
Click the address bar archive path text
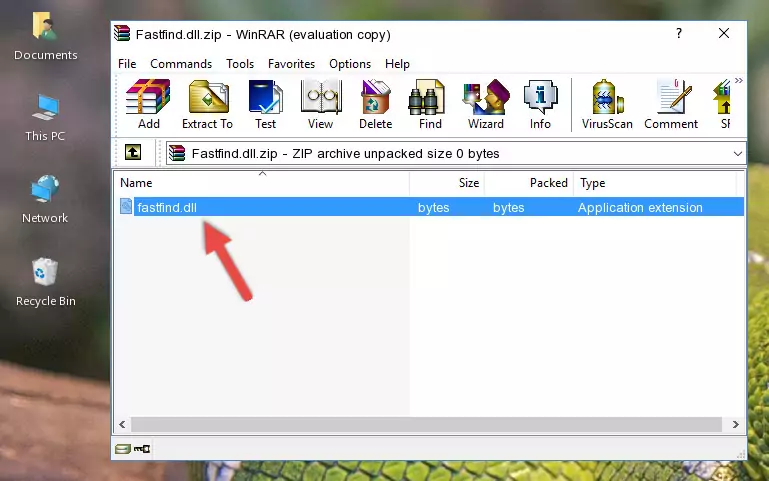[345, 153]
